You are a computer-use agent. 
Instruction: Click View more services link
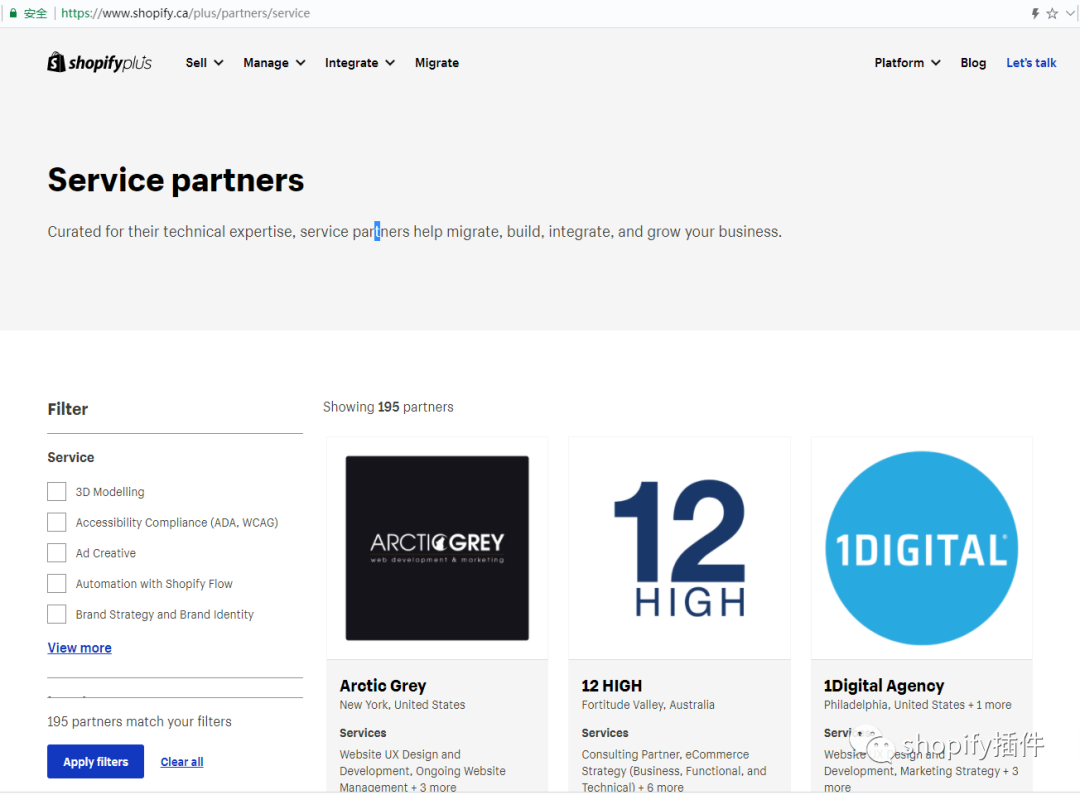click(79, 648)
